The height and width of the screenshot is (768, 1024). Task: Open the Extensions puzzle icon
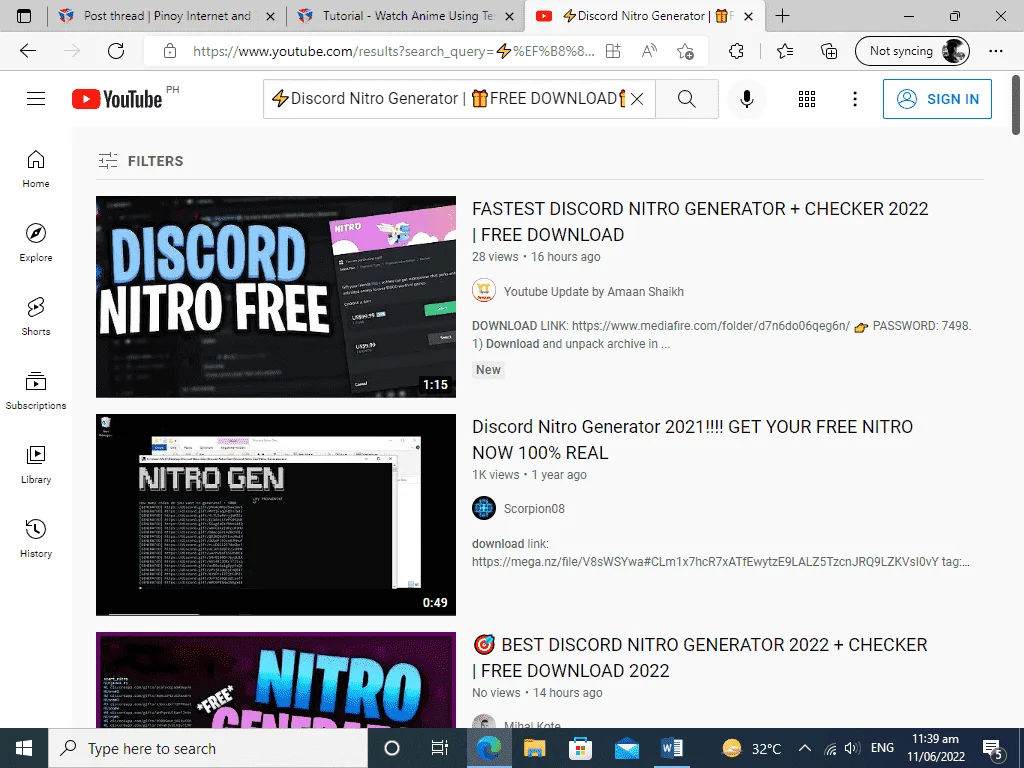pos(736,51)
